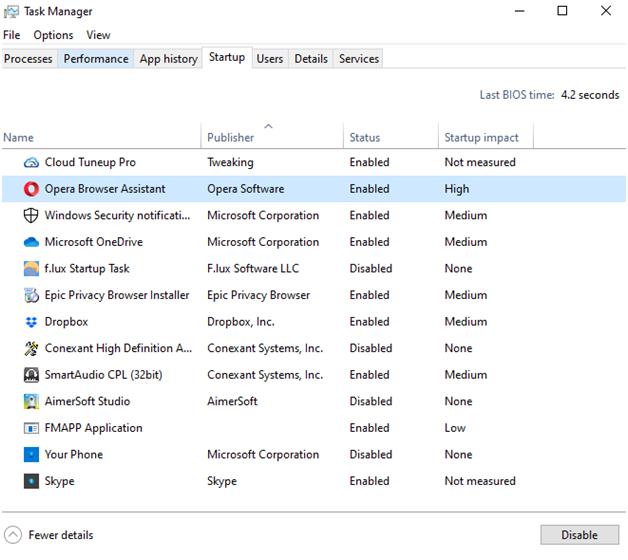Click the Cloud Tuneup Pro icon
Screen dimensions: 628x560
point(30,162)
